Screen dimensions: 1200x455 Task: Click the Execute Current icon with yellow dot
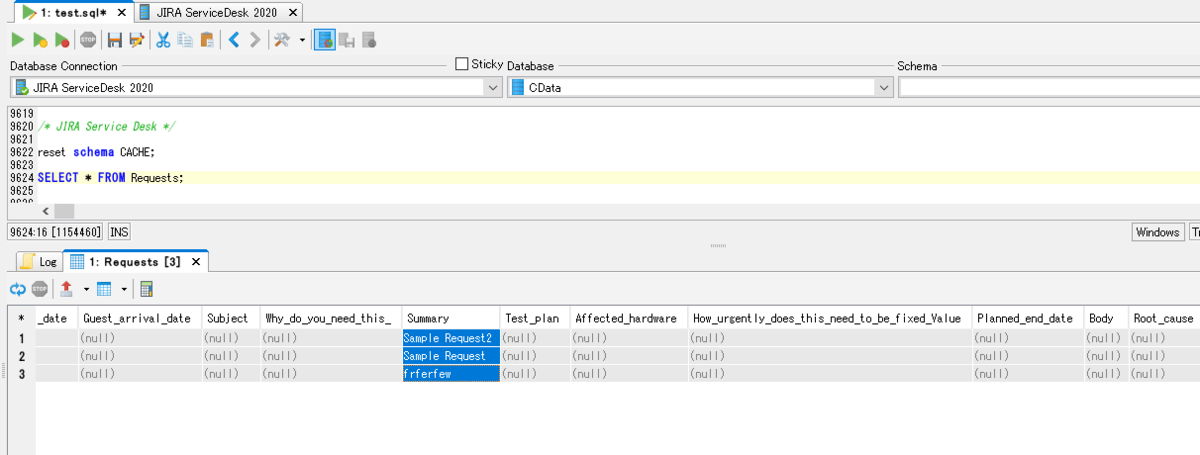click(x=40, y=40)
